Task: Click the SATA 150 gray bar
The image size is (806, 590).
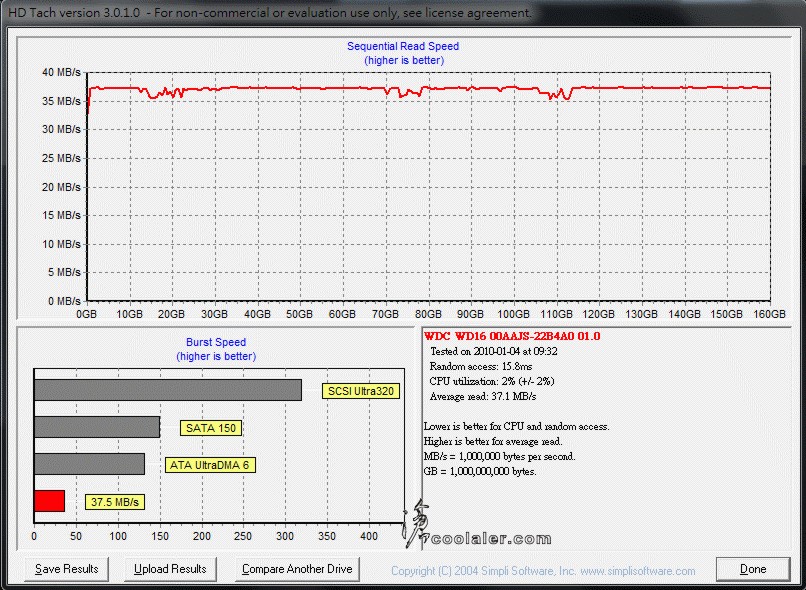Action: tap(97, 427)
